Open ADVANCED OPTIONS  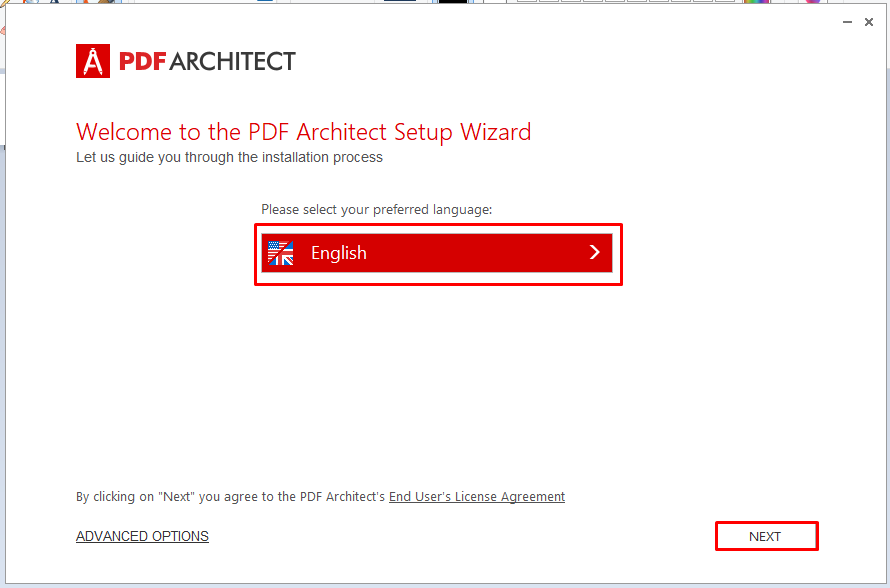(142, 536)
